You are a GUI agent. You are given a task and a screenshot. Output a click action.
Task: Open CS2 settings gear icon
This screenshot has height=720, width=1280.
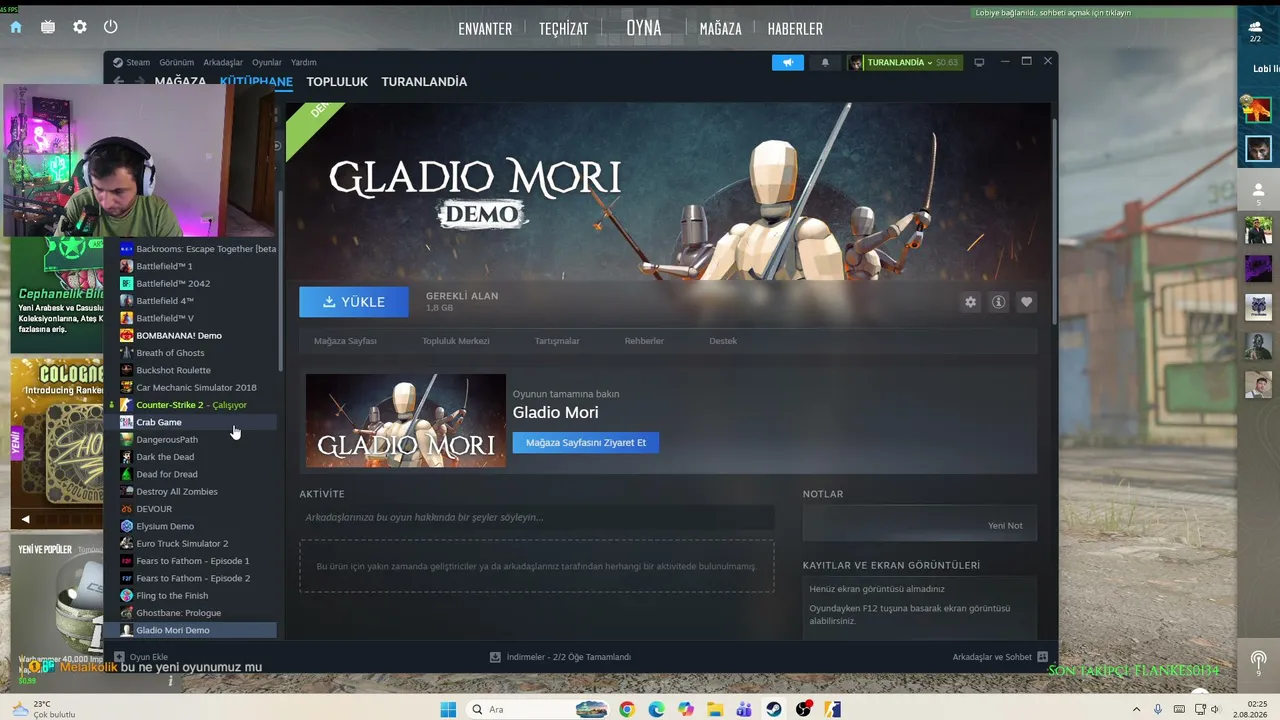point(80,27)
